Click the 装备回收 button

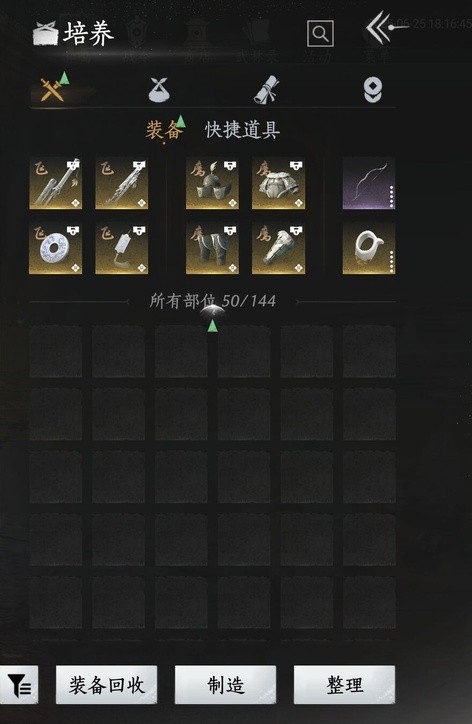pos(107,685)
